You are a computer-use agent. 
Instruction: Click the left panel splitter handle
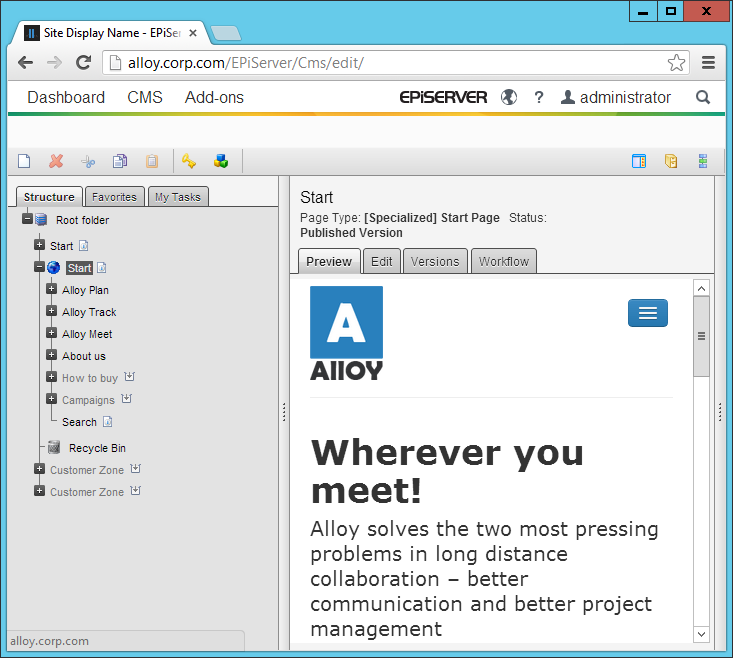tap(284, 412)
